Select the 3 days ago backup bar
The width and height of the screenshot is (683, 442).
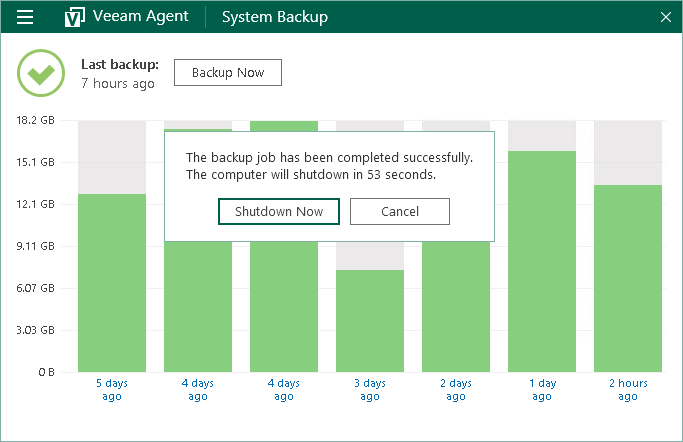point(370,321)
